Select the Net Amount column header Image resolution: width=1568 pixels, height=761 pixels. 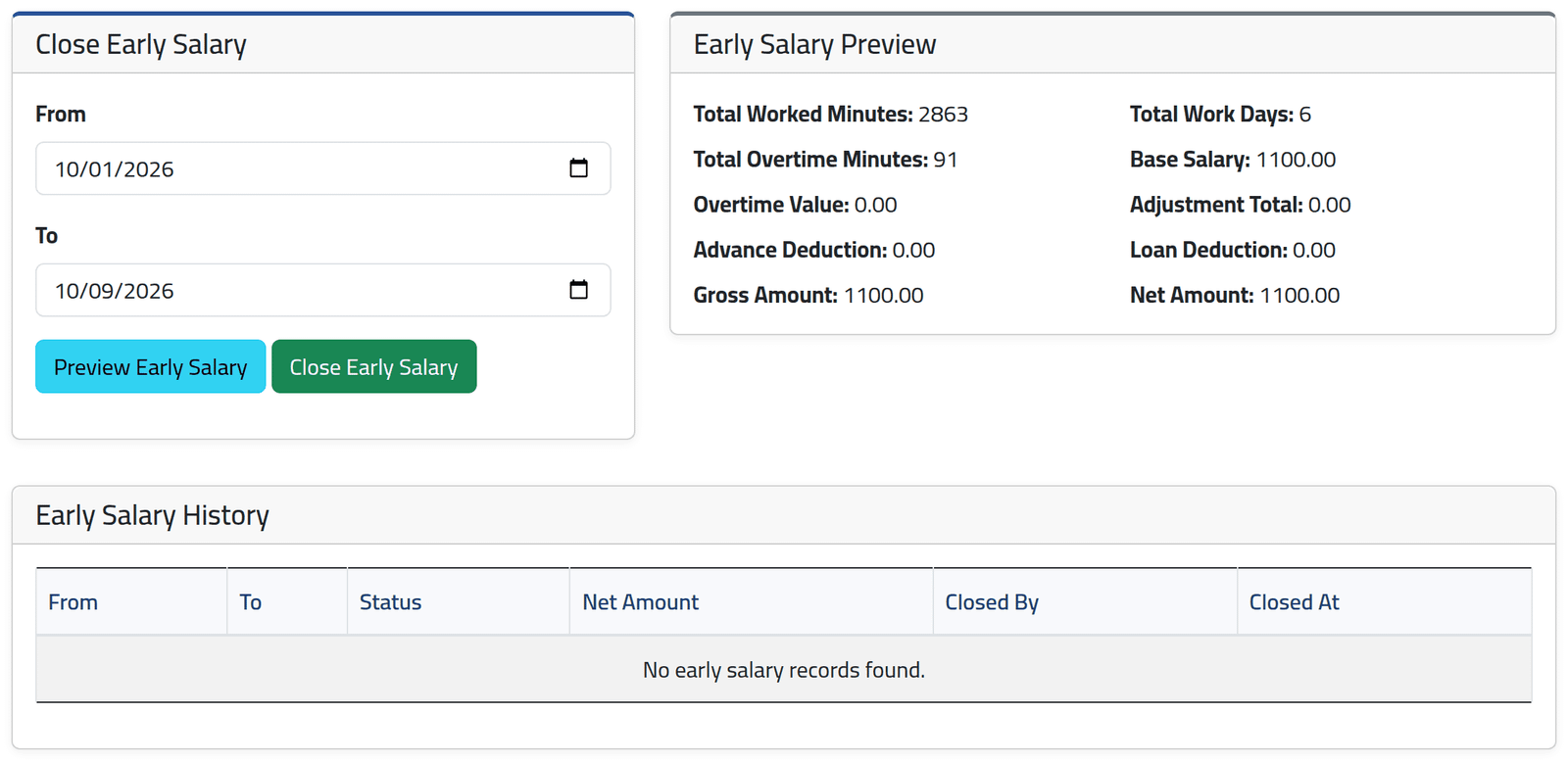click(751, 602)
